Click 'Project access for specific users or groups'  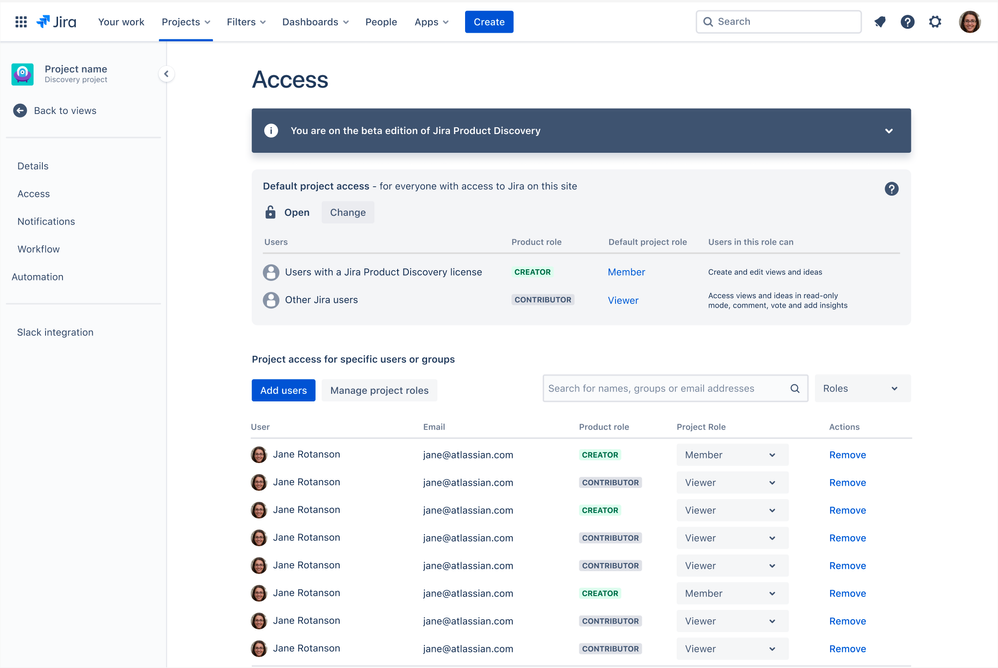click(x=353, y=359)
